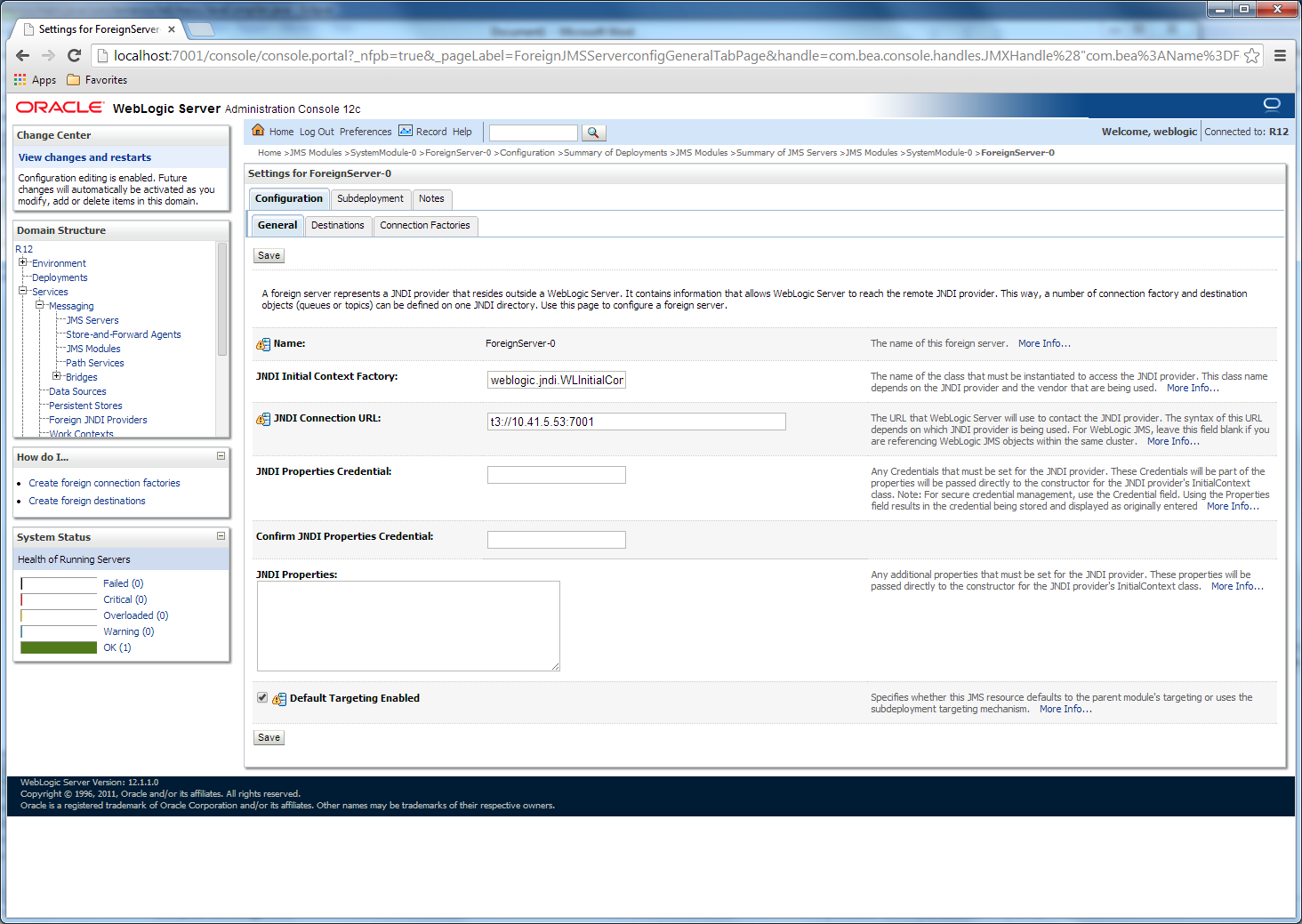
Task: Collapse the System Status panel
Action: (x=221, y=536)
